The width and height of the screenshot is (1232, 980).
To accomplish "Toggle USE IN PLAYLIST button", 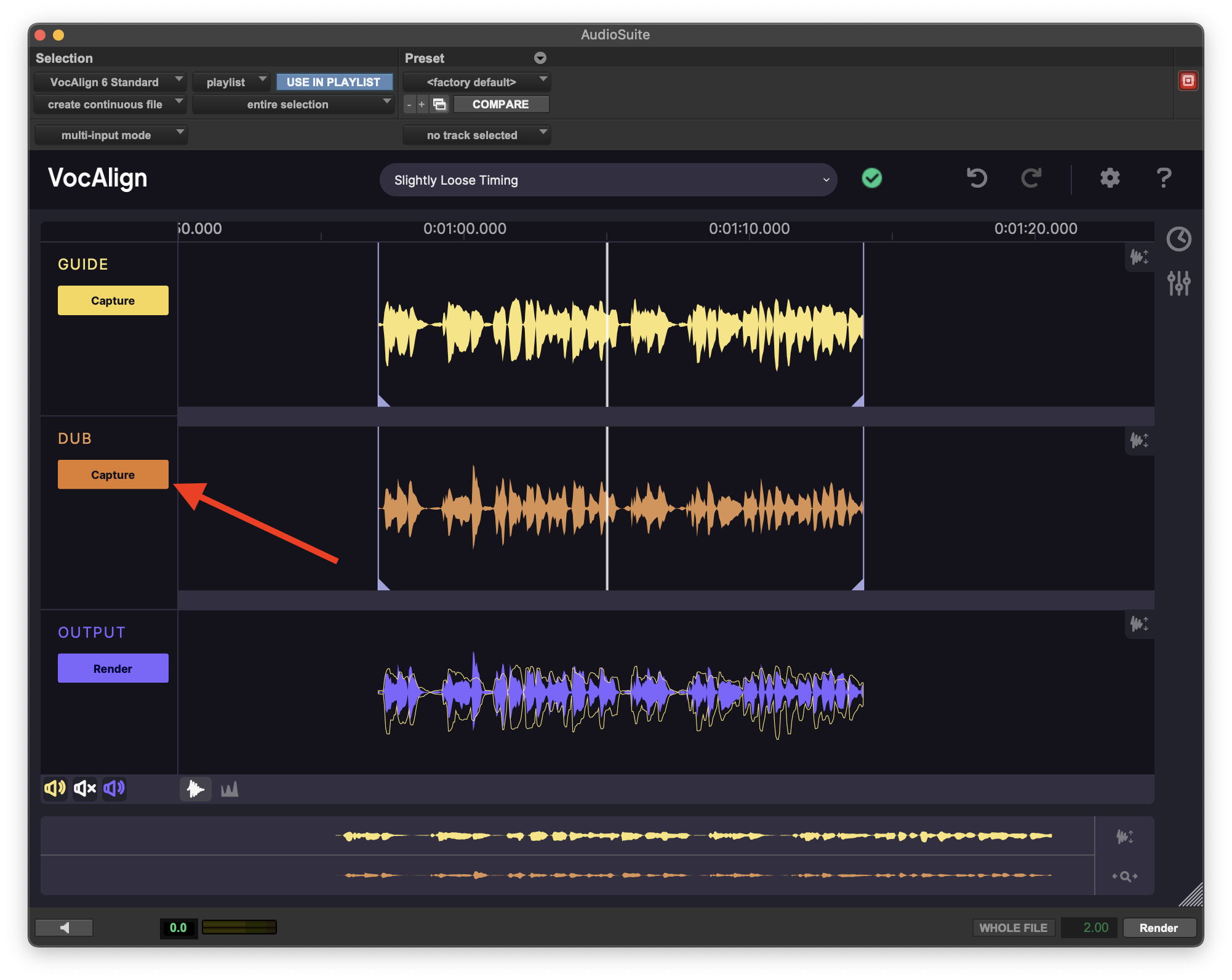I will coord(334,82).
